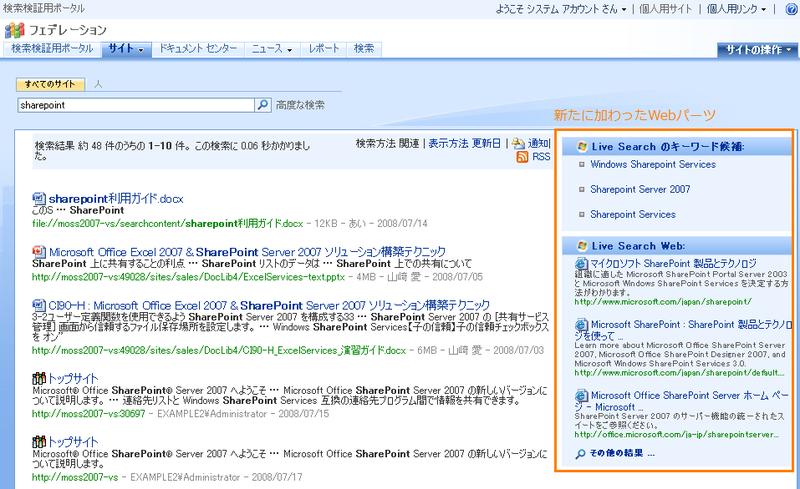Click その他の結果 more results link
Screen dimensions: 800x489
622,454
